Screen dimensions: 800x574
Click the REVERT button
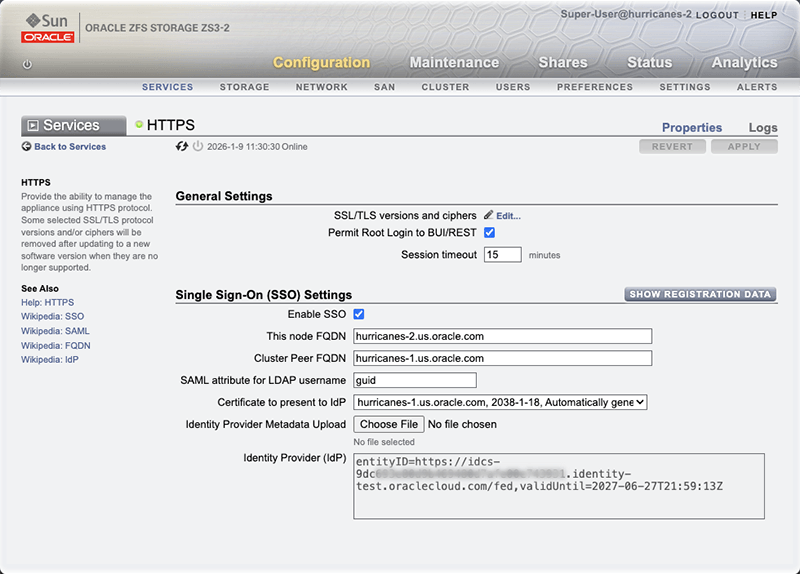tap(672, 146)
